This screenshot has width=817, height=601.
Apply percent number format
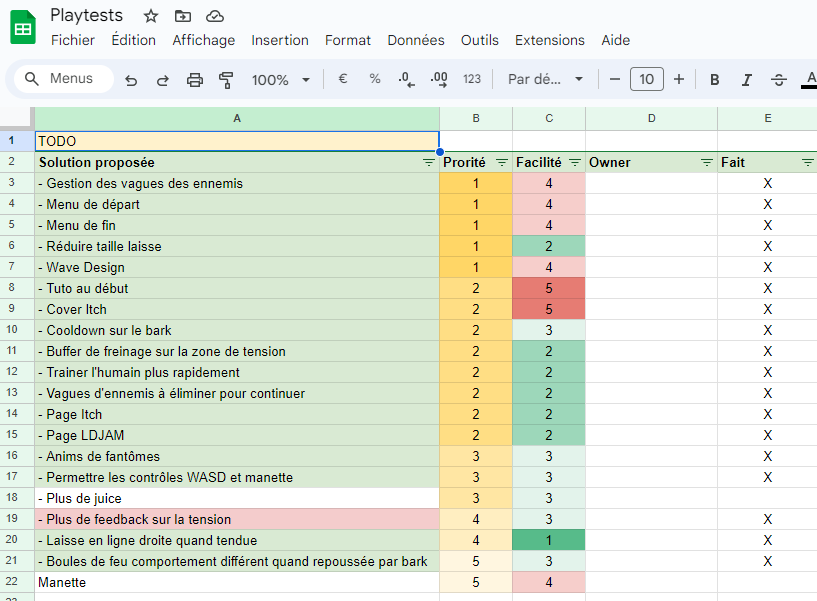tap(375, 79)
